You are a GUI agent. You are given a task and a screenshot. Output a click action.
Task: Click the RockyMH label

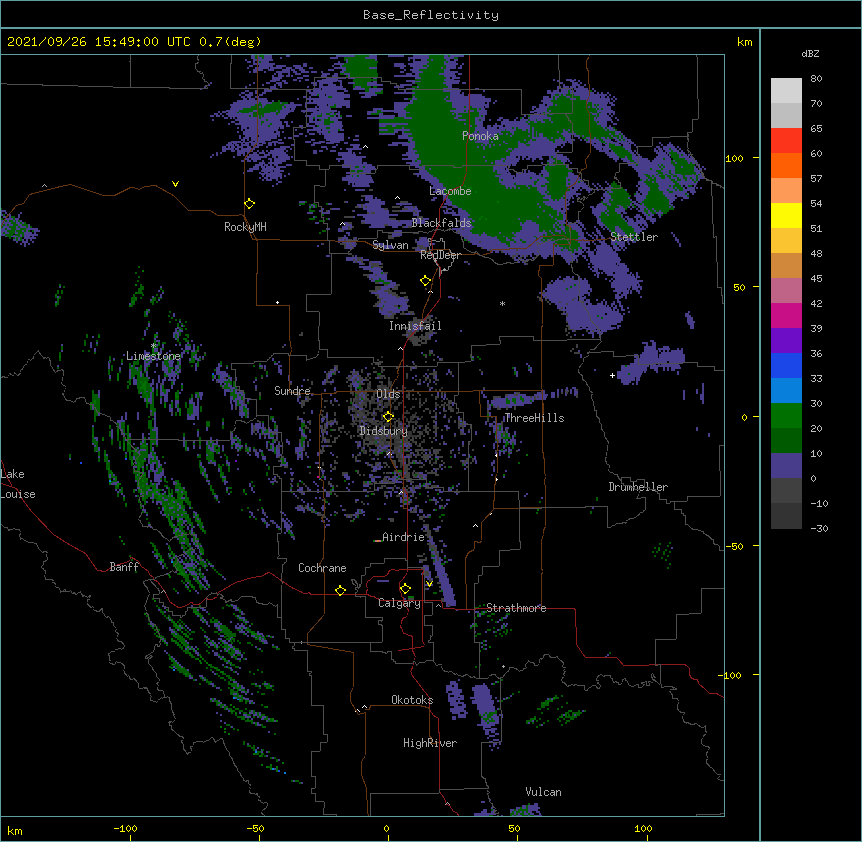[245, 227]
